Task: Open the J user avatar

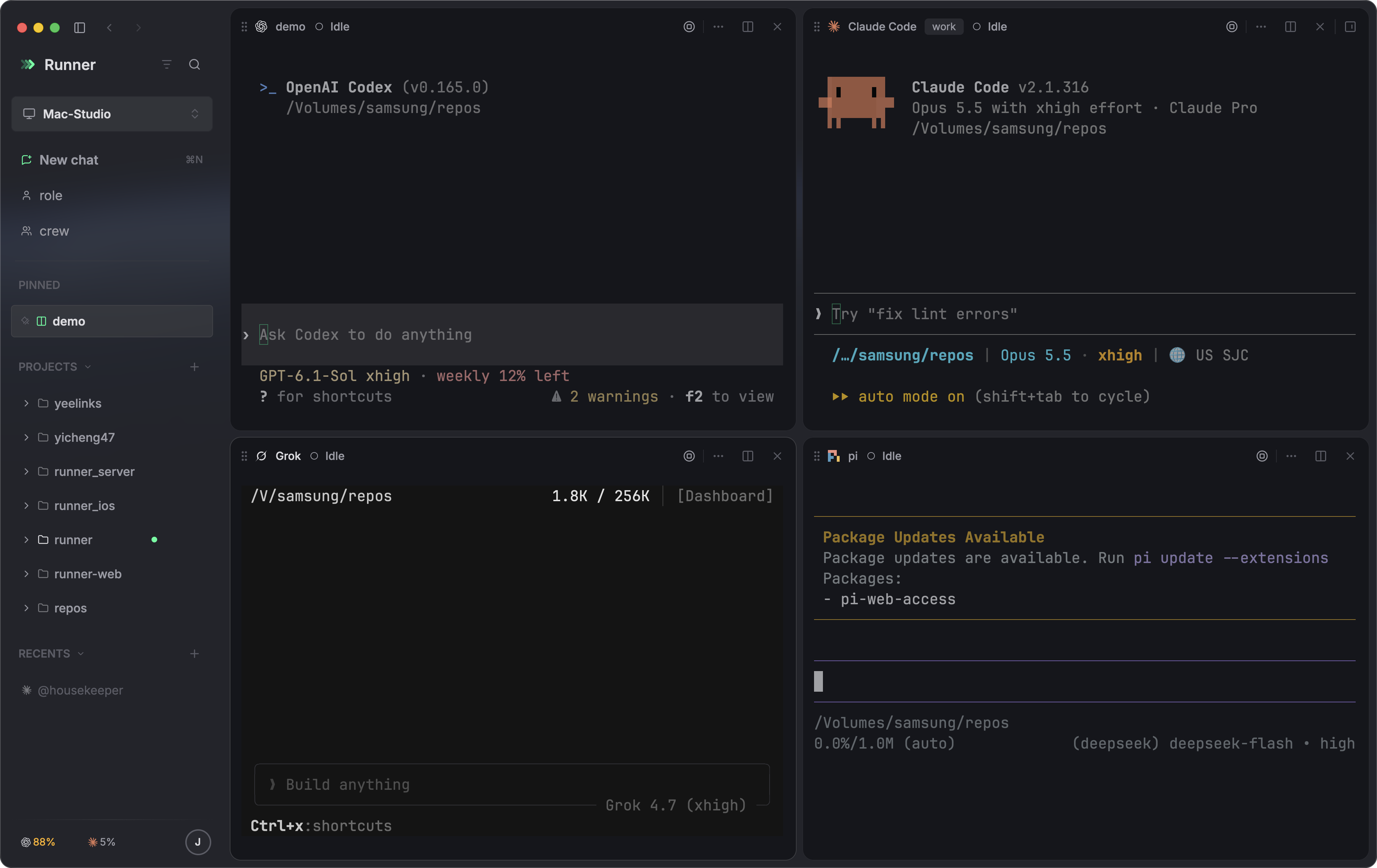Action: click(198, 842)
